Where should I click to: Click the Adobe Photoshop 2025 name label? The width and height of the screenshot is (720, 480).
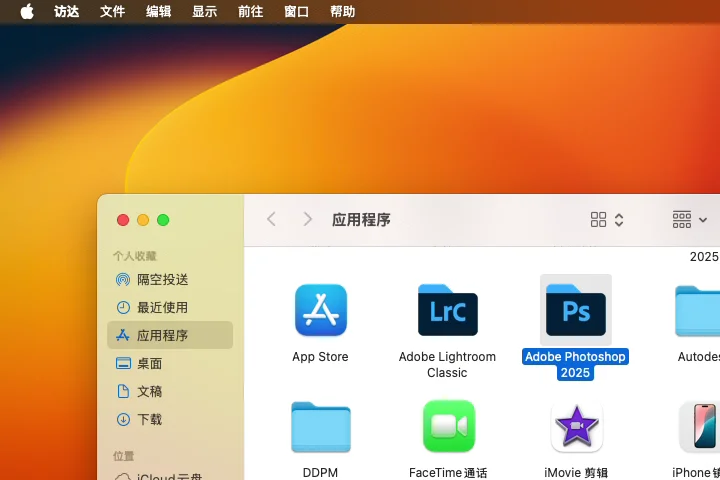(x=575, y=365)
